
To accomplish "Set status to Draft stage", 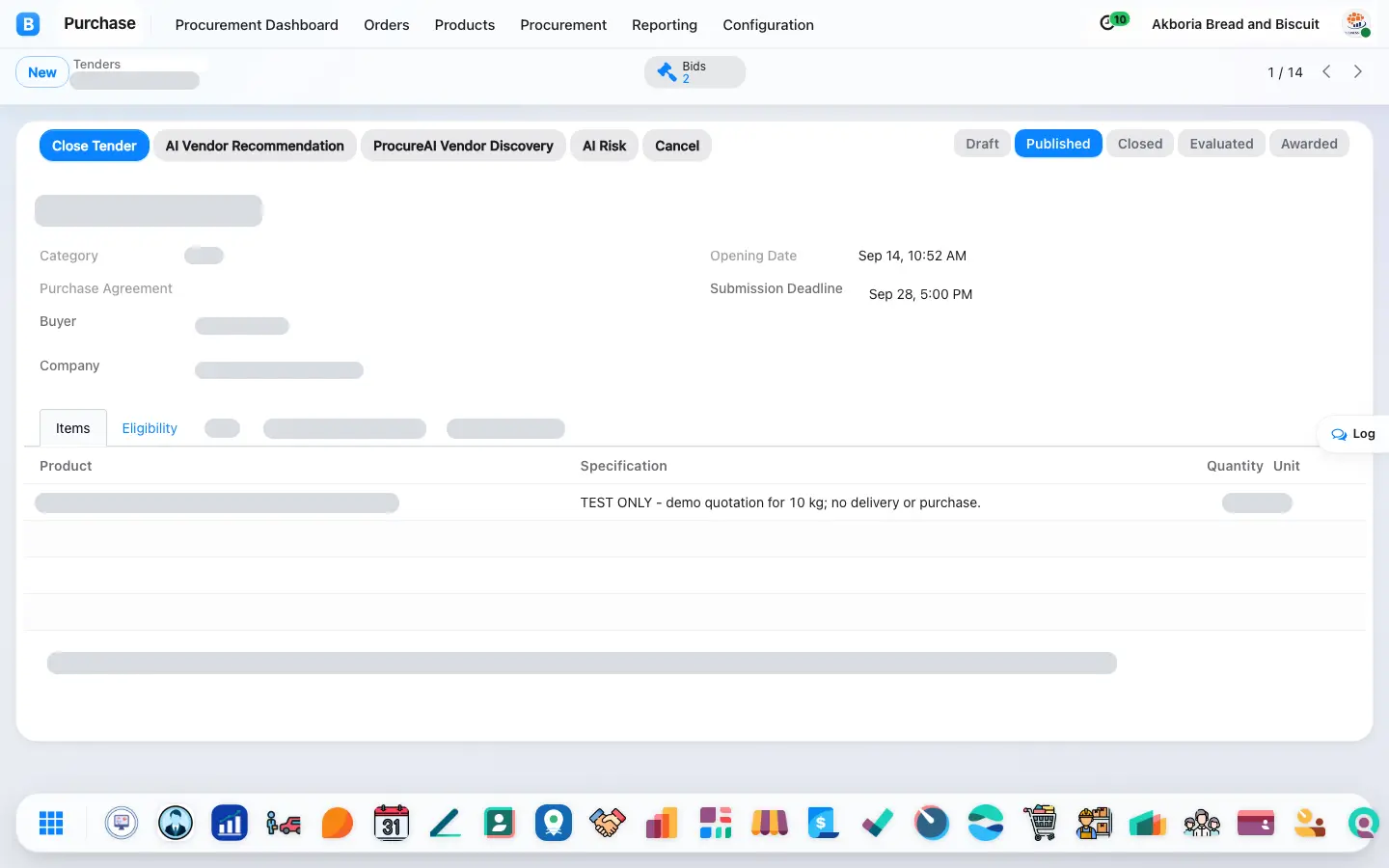I will [x=983, y=144].
